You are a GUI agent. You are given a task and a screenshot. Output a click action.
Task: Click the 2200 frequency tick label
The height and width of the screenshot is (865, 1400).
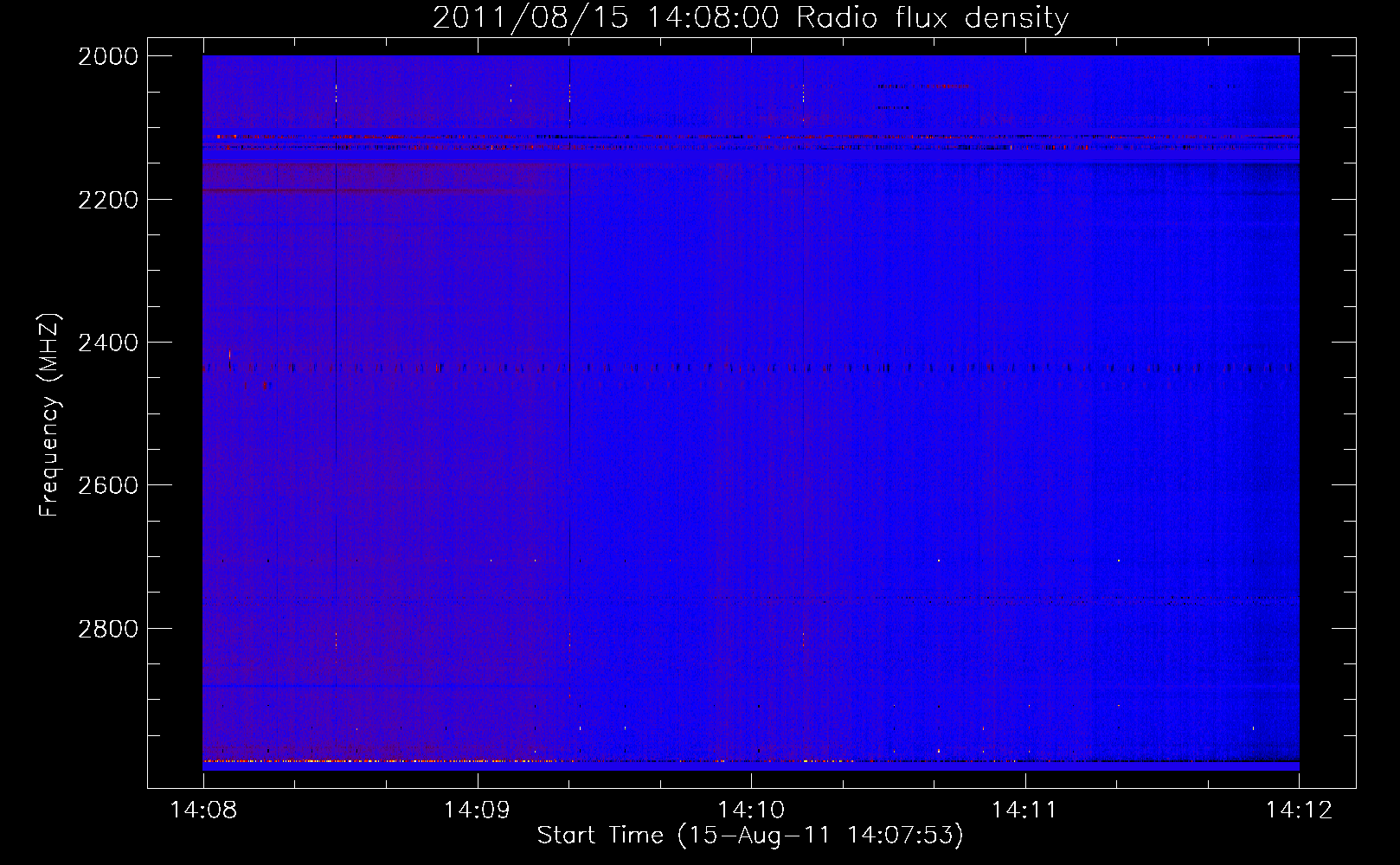[108, 200]
